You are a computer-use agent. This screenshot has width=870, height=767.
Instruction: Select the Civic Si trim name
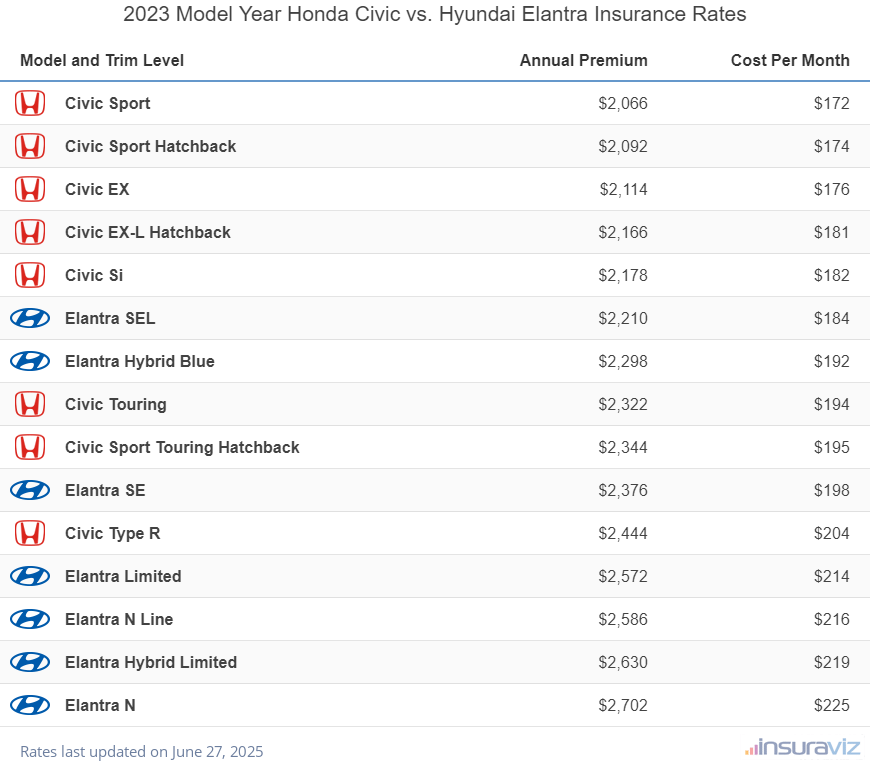(x=94, y=275)
